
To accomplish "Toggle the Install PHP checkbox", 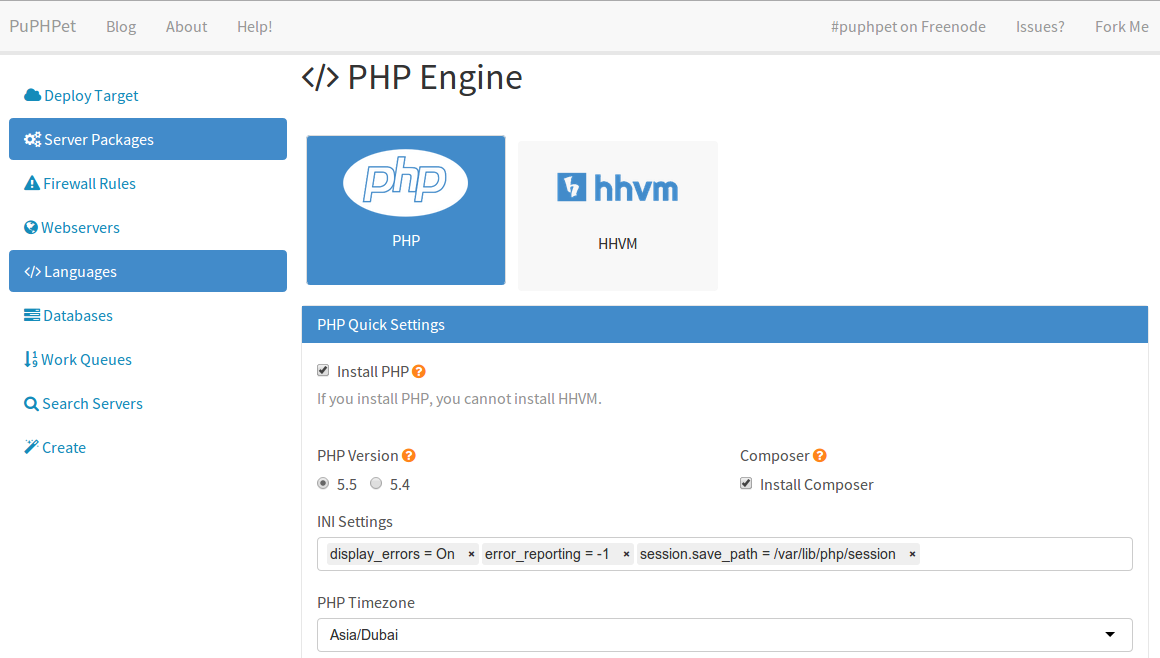I will (x=323, y=370).
